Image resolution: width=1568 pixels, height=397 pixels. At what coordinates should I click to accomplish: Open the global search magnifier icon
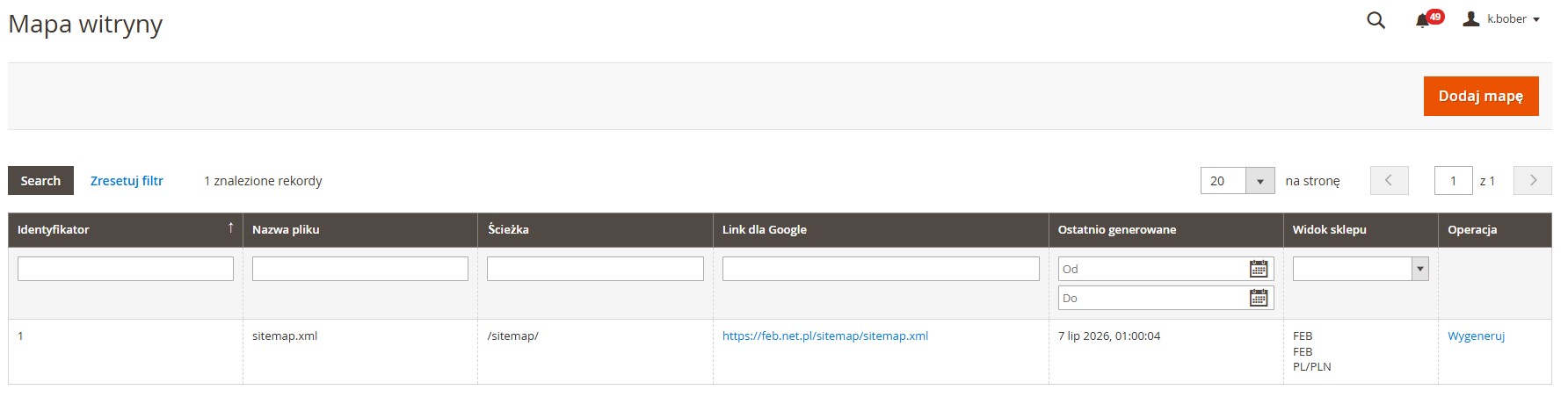pyautogui.click(x=1376, y=20)
